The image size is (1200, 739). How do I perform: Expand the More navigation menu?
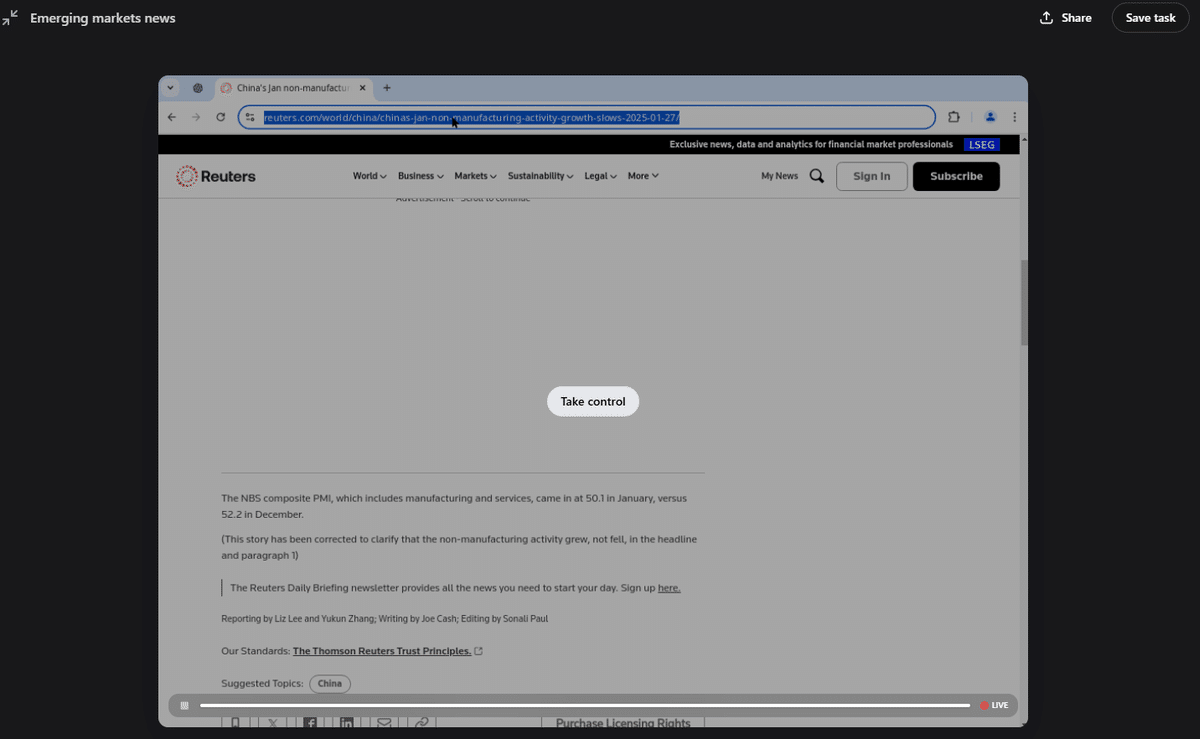[x=643, y=176]
